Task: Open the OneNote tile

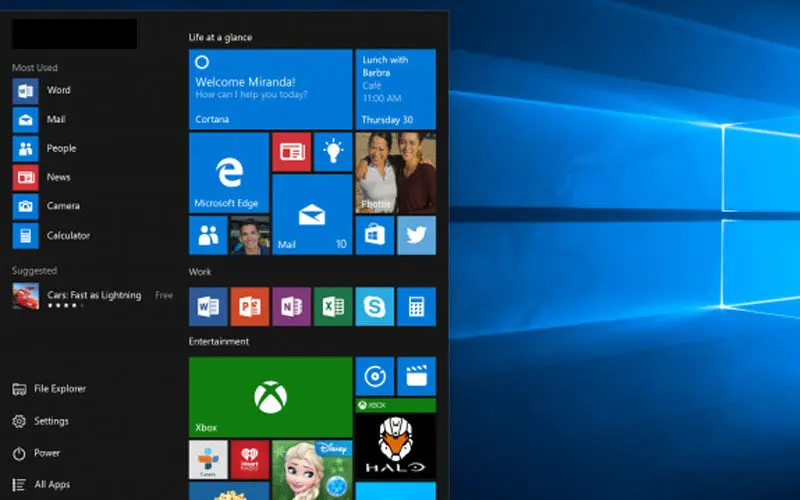Action: 291,307
